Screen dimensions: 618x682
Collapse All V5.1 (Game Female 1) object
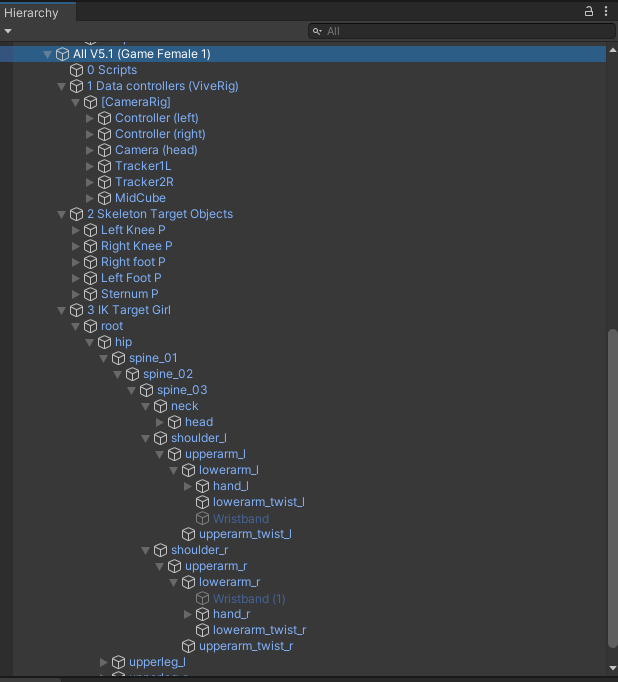[x=47, y=54]
